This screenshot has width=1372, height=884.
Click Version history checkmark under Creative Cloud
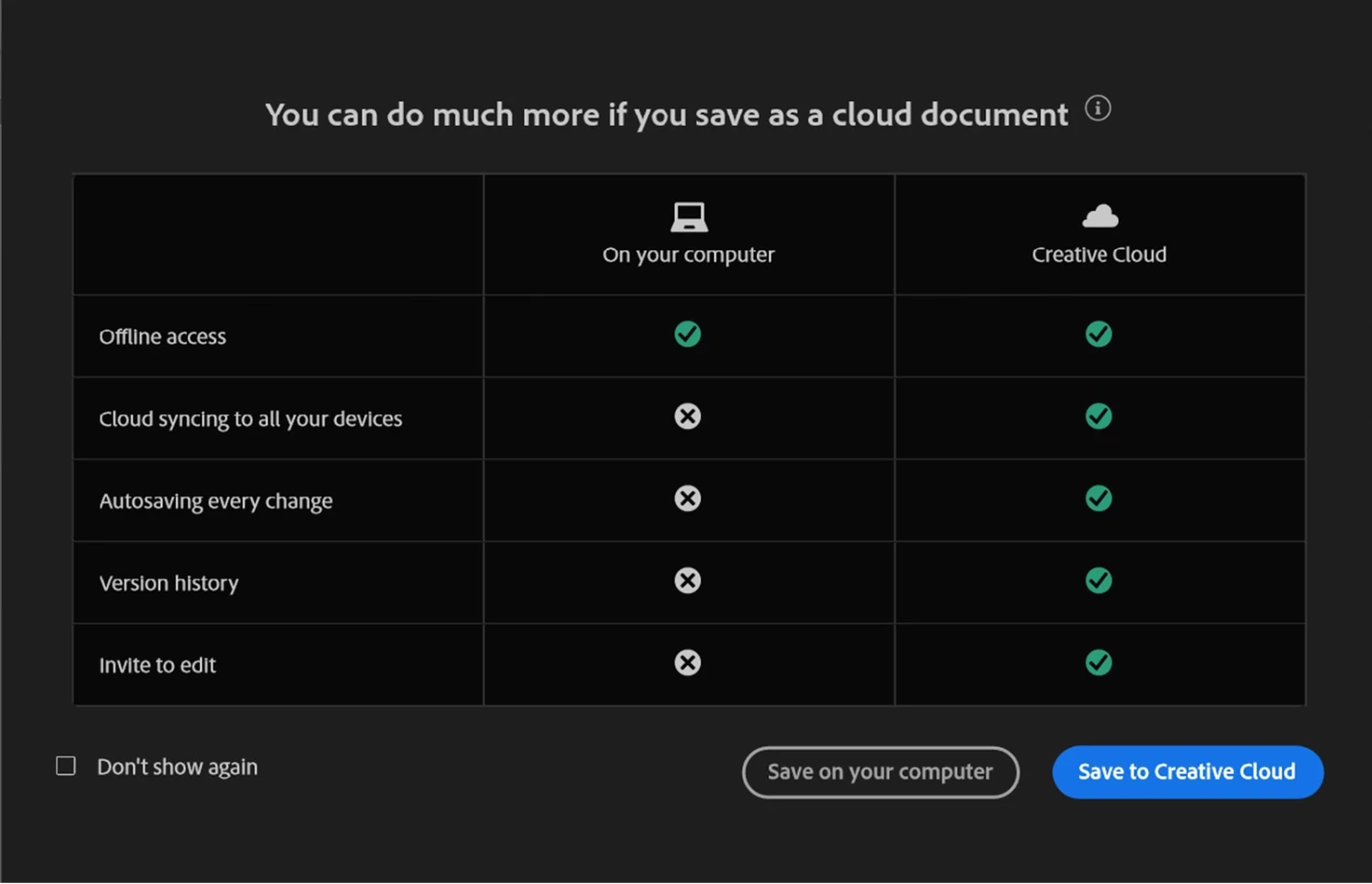(1099, 580)
